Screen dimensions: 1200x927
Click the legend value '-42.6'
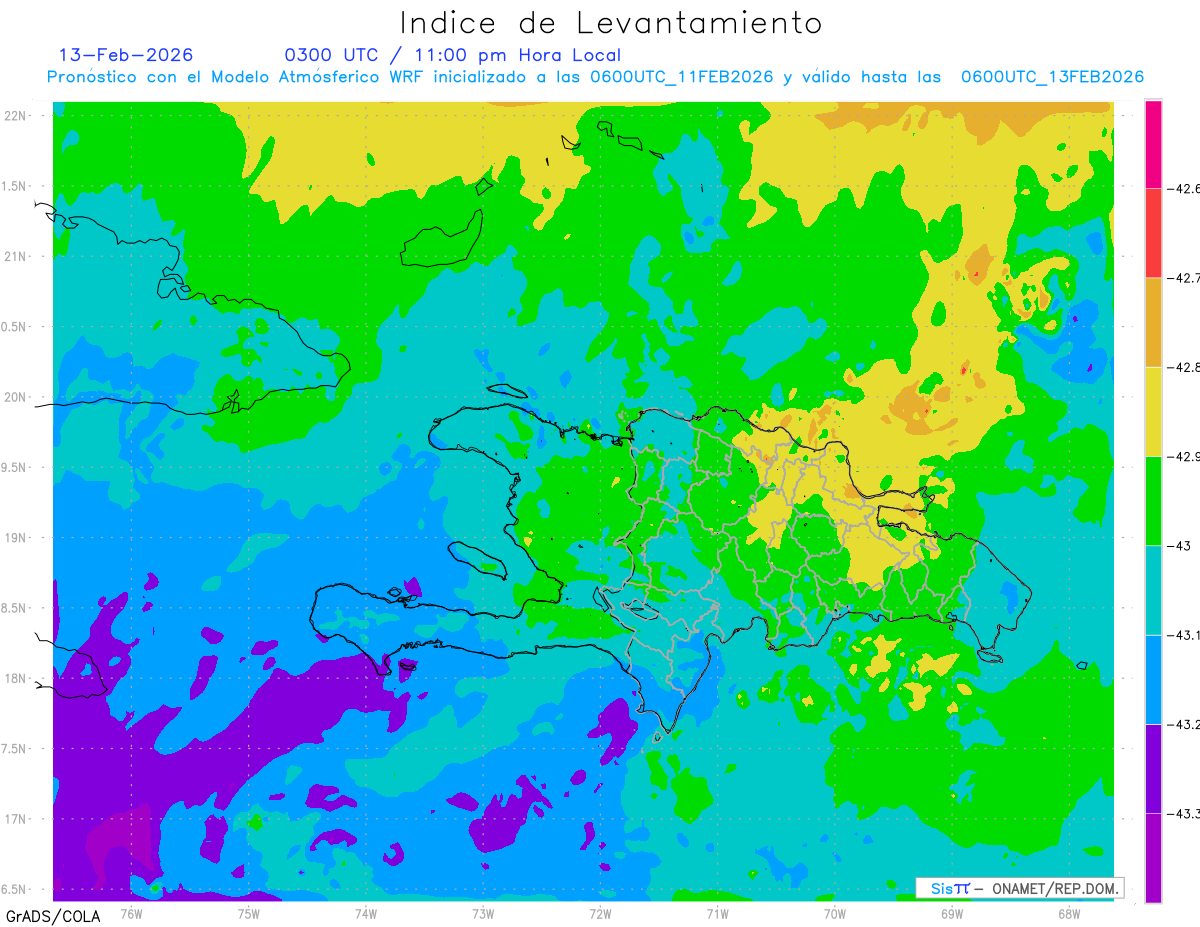click(x=1183, y=188)
